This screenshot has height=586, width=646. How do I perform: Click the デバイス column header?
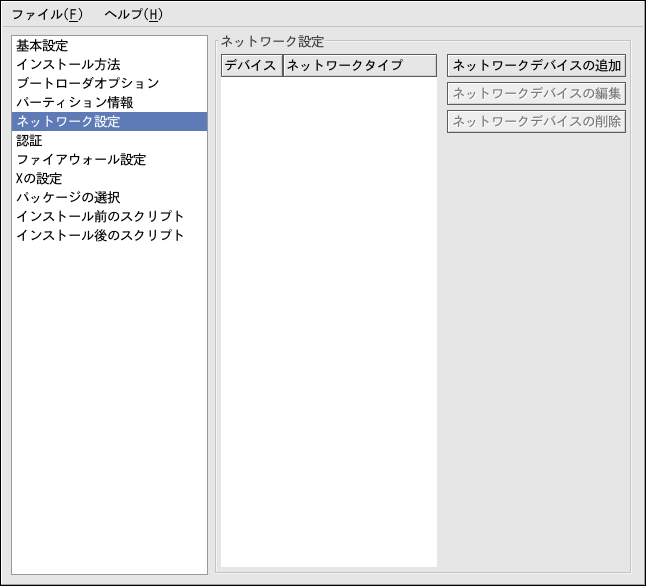click(251, 66)
